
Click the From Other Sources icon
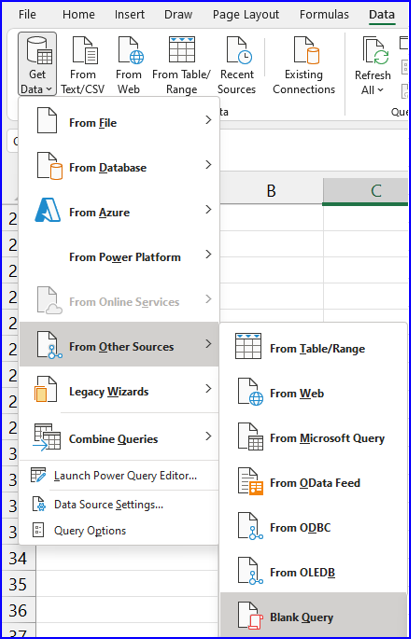tap(49, 345)
